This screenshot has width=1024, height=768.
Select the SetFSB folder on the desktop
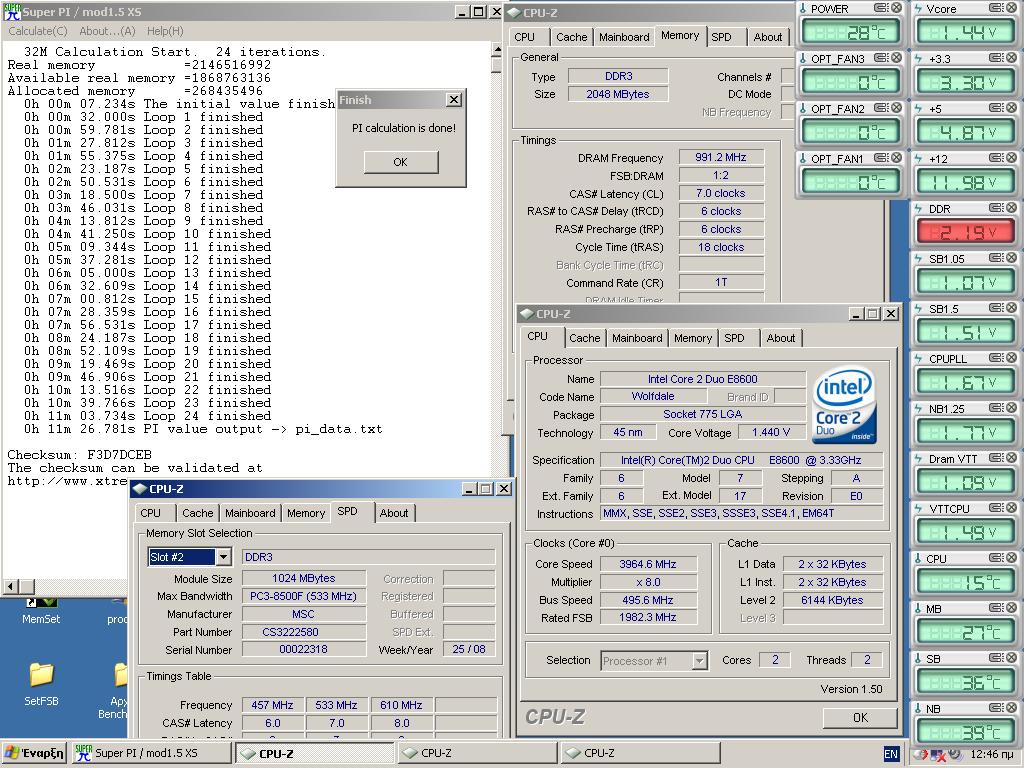41,683
